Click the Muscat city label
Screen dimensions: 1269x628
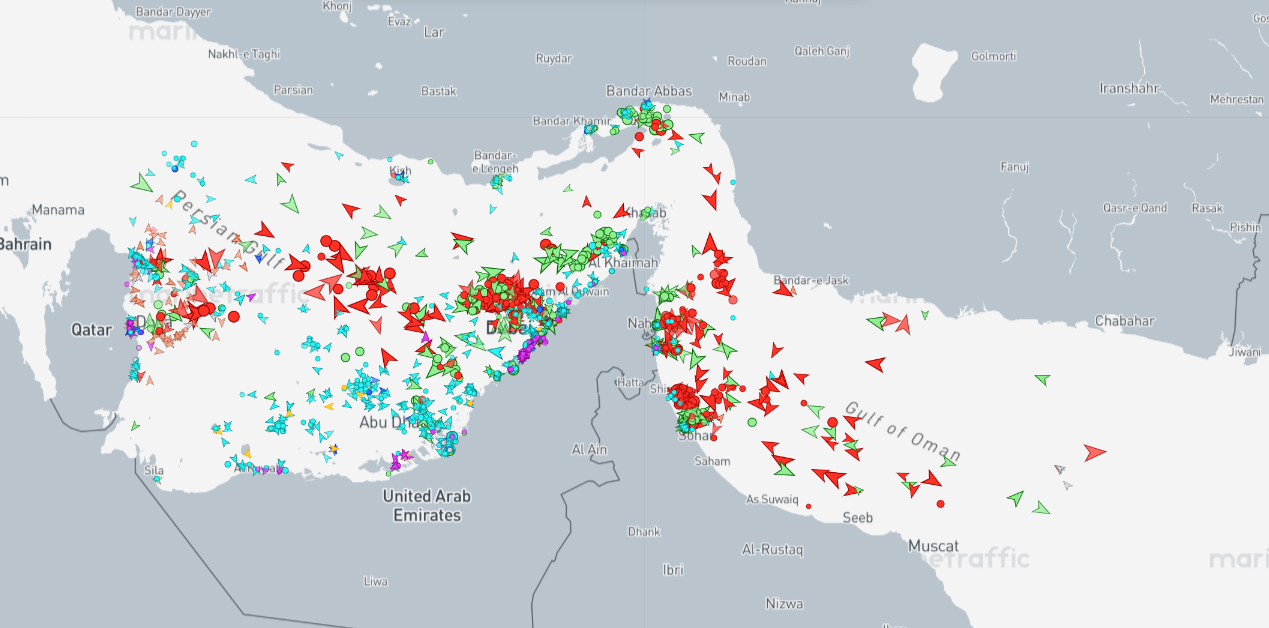click(933, 546)
